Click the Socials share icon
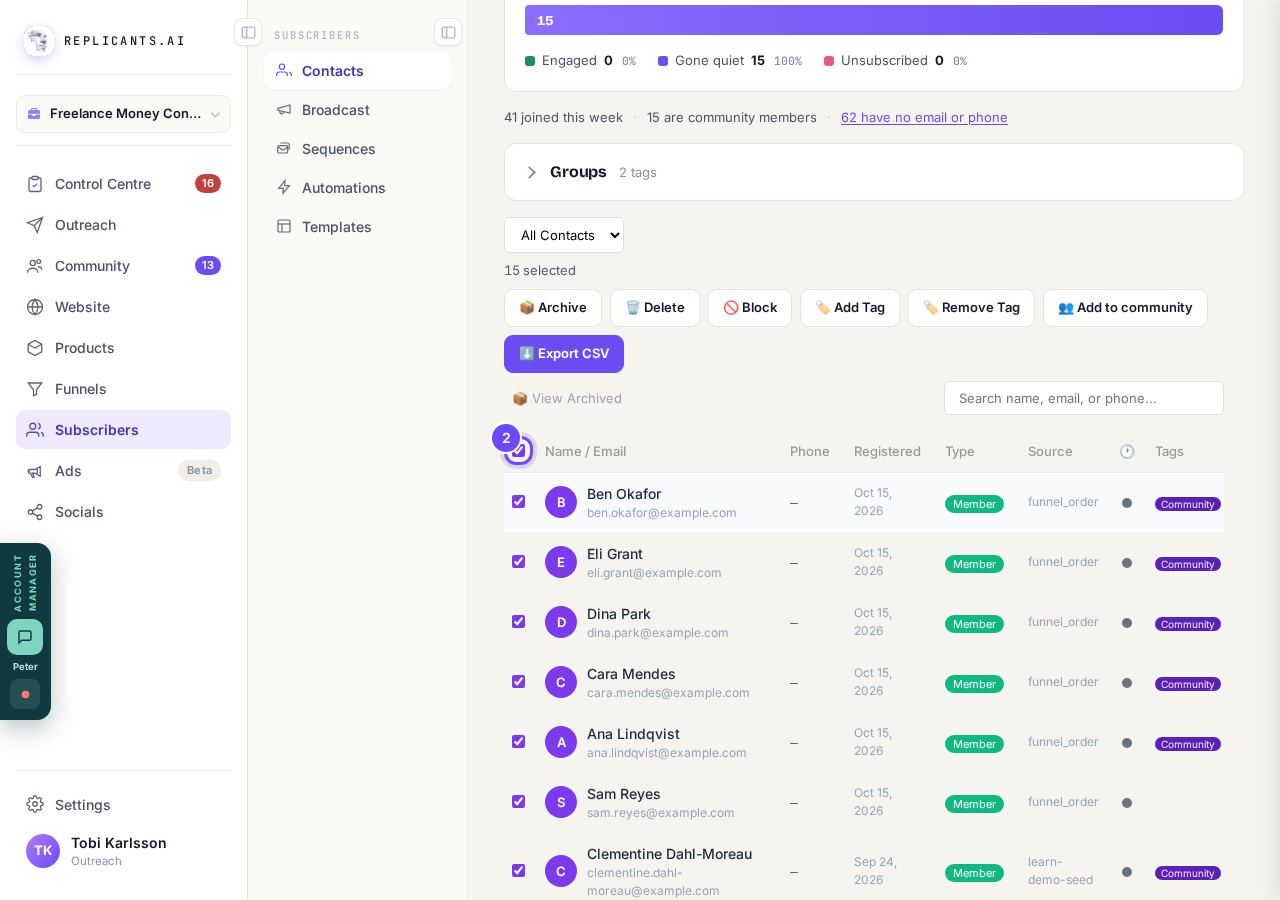 click(35, 512)
